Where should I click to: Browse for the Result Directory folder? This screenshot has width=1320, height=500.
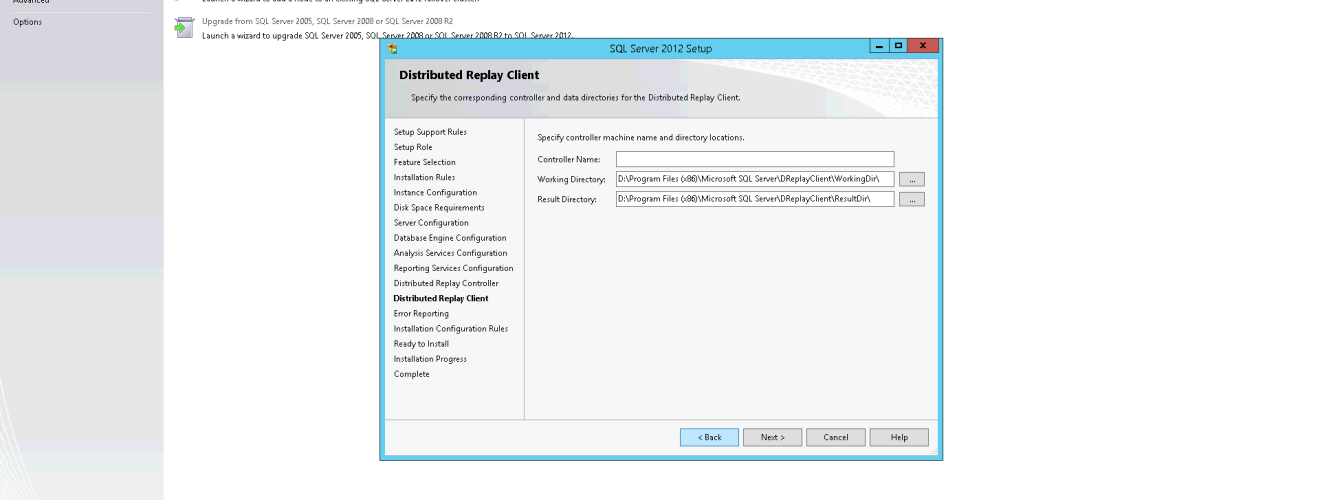click(x=912, y=199)
